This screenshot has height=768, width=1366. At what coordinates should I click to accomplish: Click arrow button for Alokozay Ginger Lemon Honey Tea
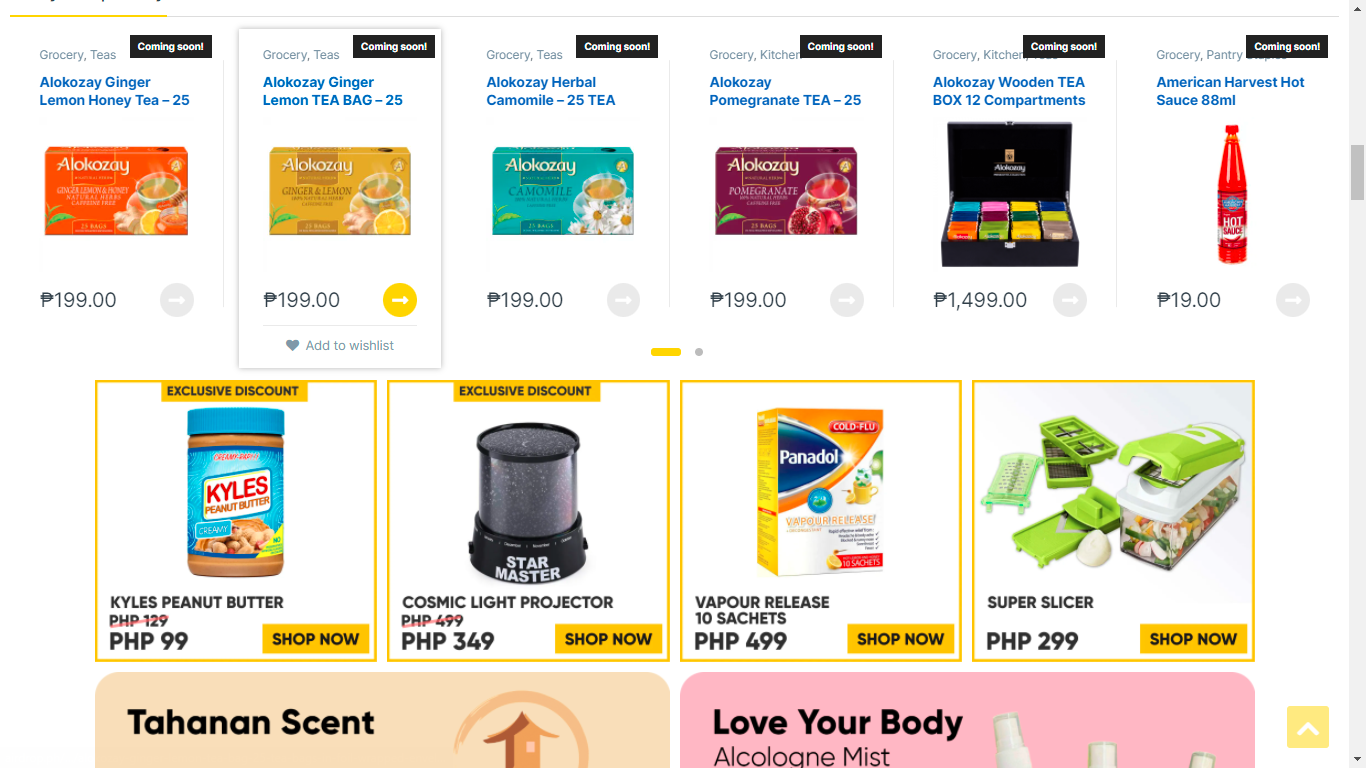click(177, 300)
